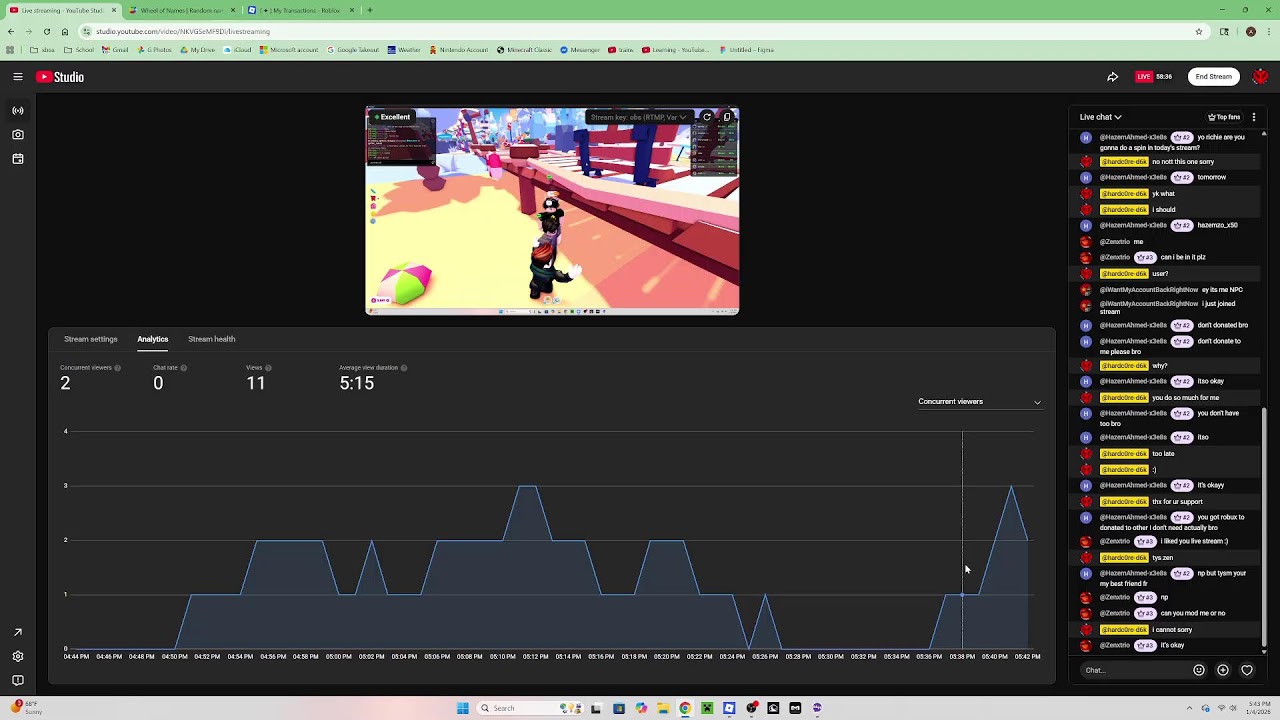1280x720 pixels.
Task: Open the Manage calendar icon in sidebar
Action: [18, 159]
